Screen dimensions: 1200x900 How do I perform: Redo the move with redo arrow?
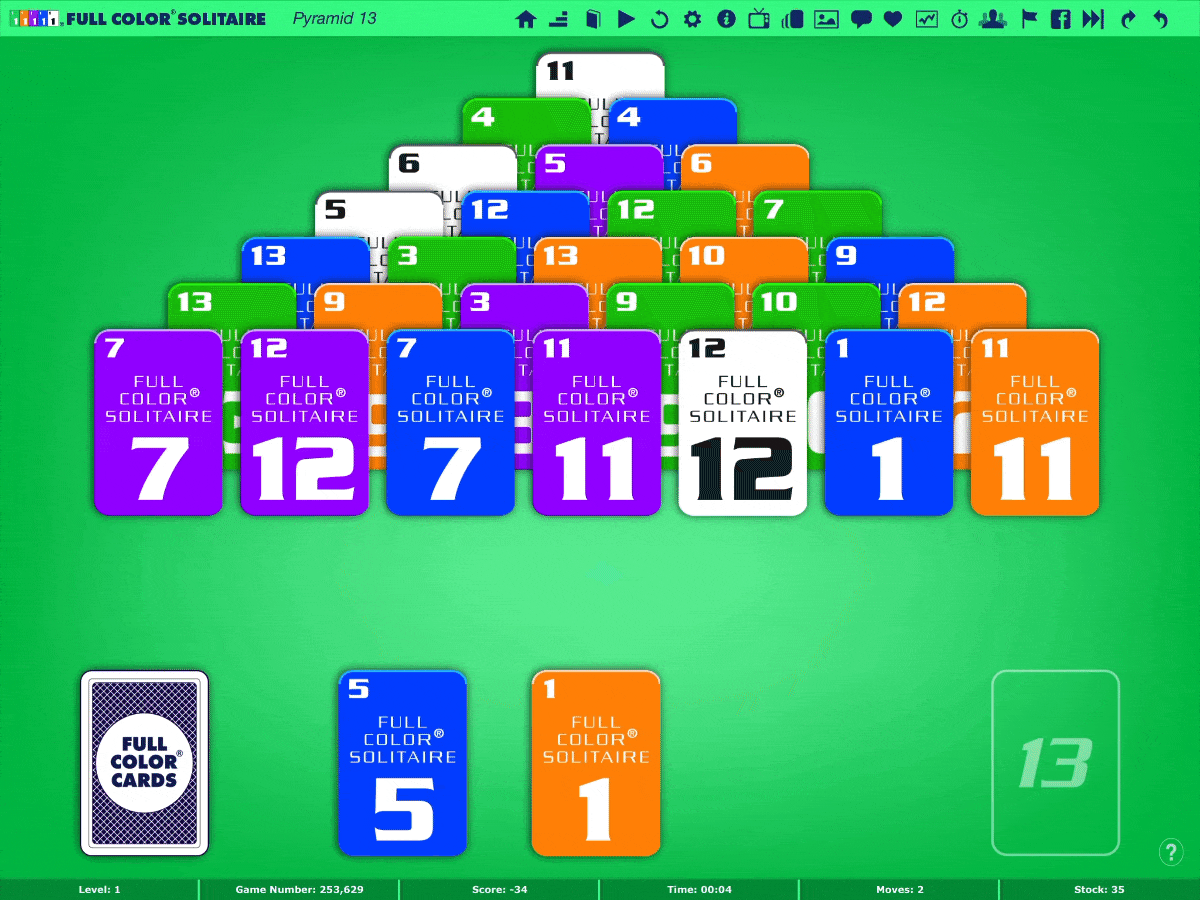pos(1129,18)
